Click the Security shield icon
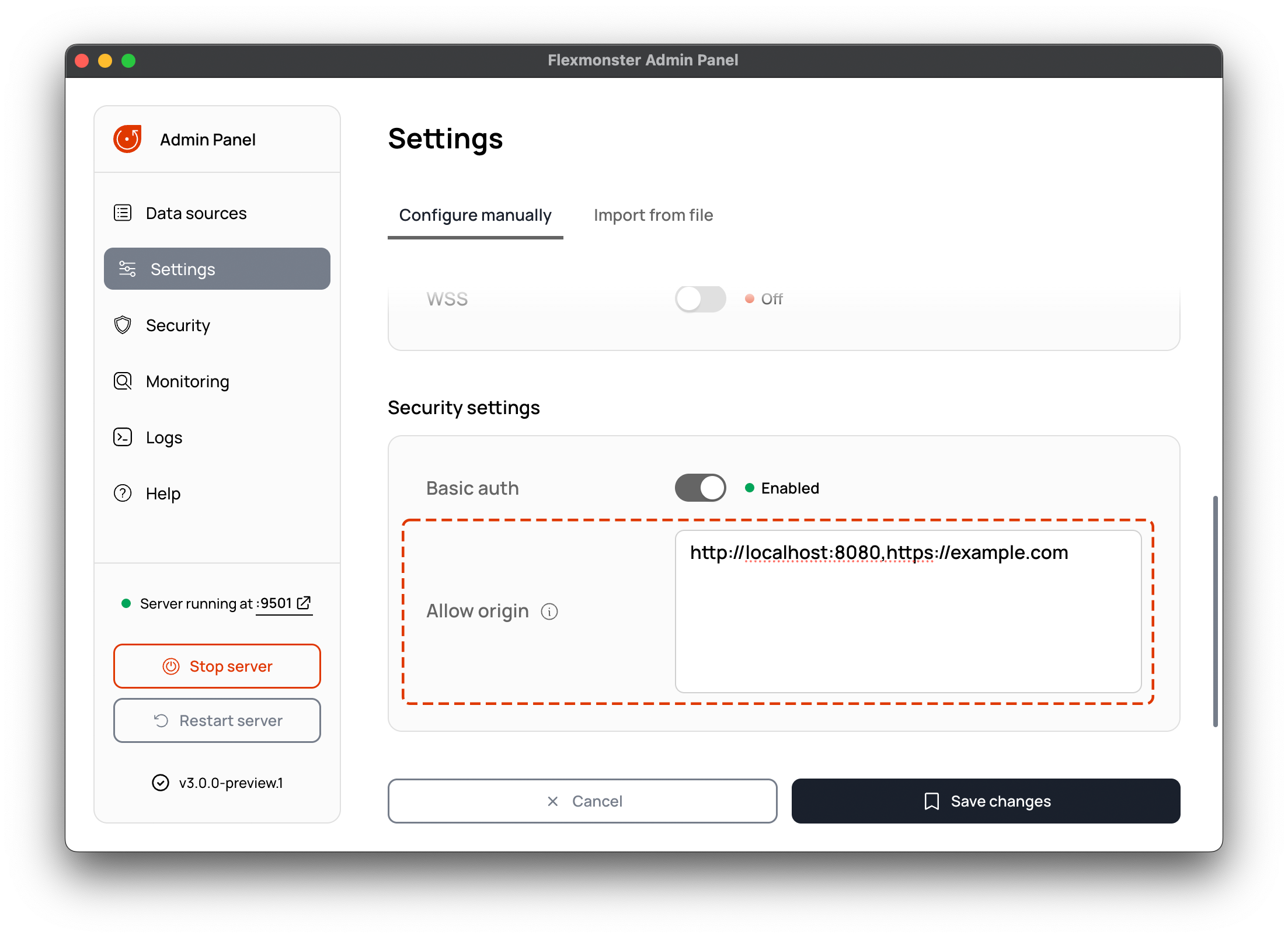 click(123, 325)
